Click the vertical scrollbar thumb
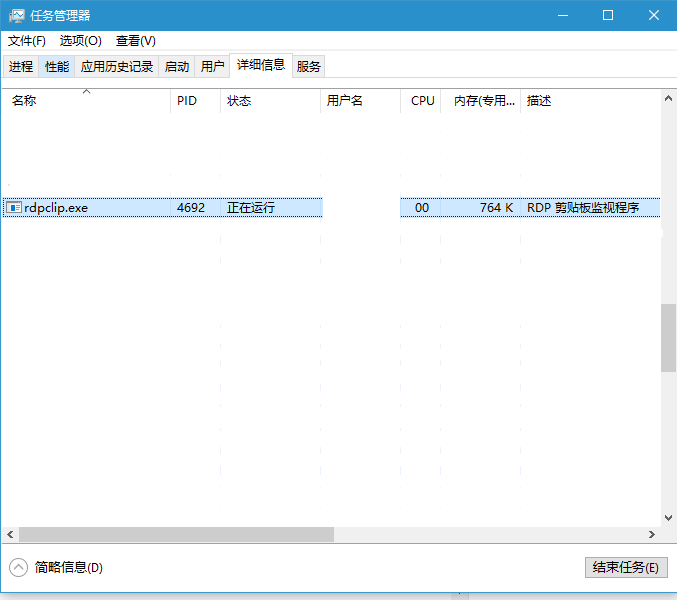This screenshot has width=677, height=600. click(668, 338)
